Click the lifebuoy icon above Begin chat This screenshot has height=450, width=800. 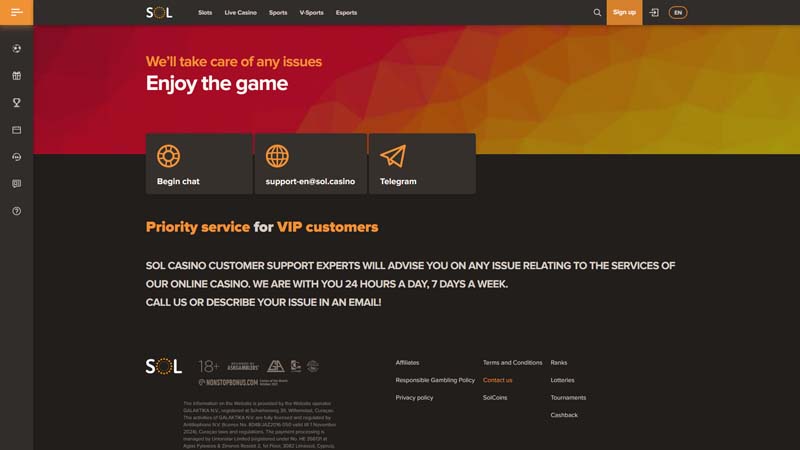(x=168, y=156)
